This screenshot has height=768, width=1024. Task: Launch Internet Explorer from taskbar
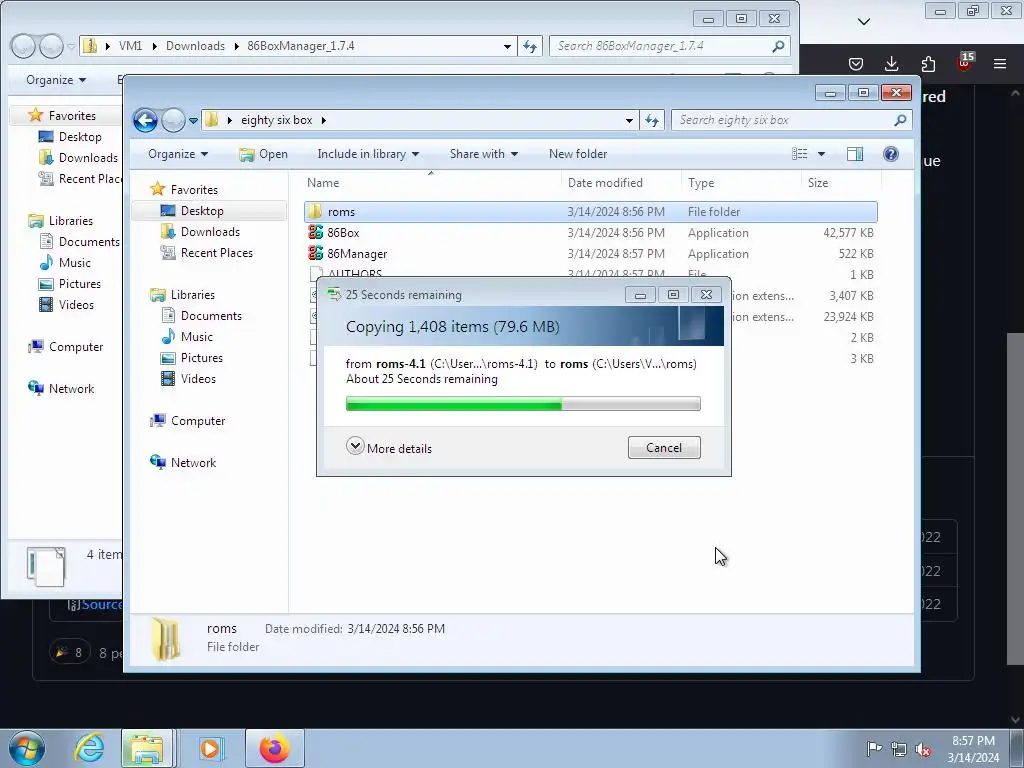[x=89, y=748]
